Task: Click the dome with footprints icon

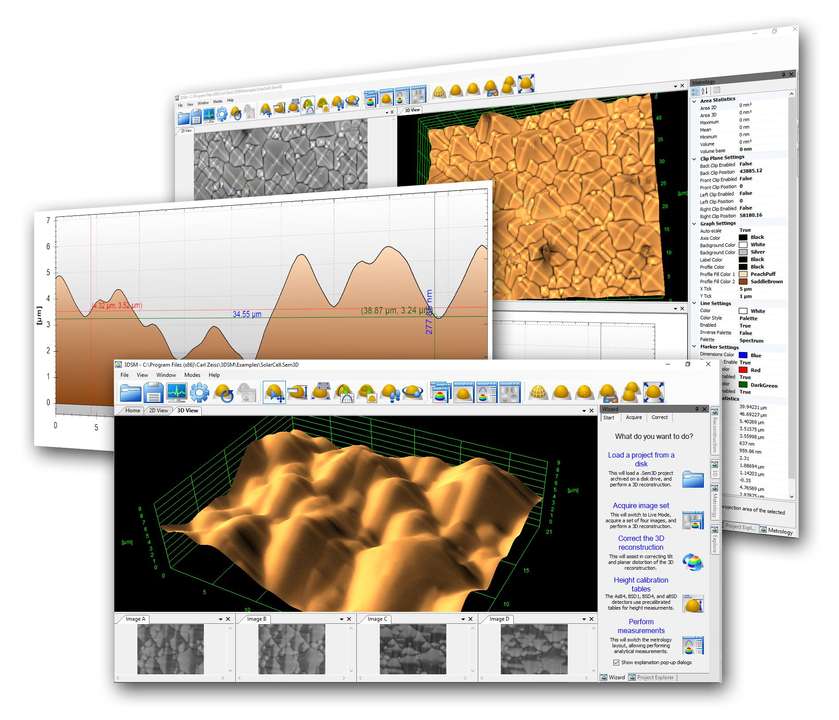Action: tap(390, 393)
